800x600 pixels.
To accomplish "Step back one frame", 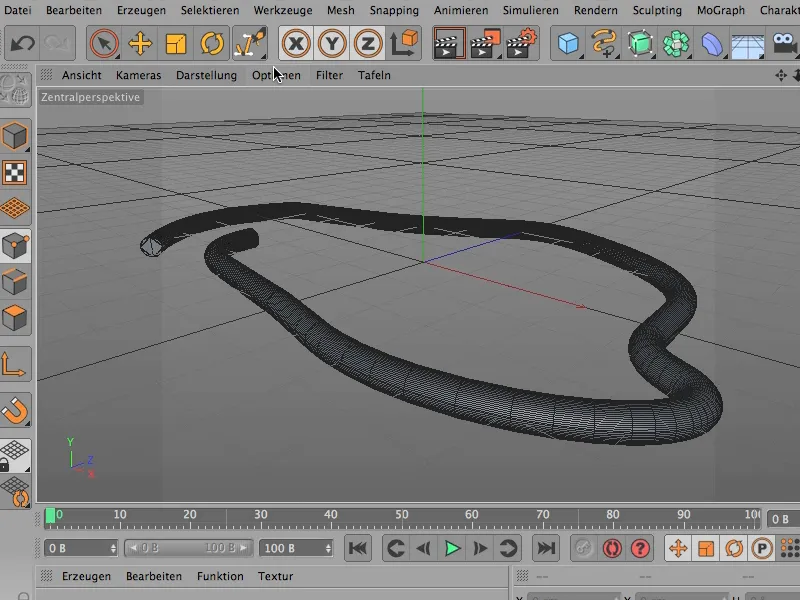I will point(423,548).
